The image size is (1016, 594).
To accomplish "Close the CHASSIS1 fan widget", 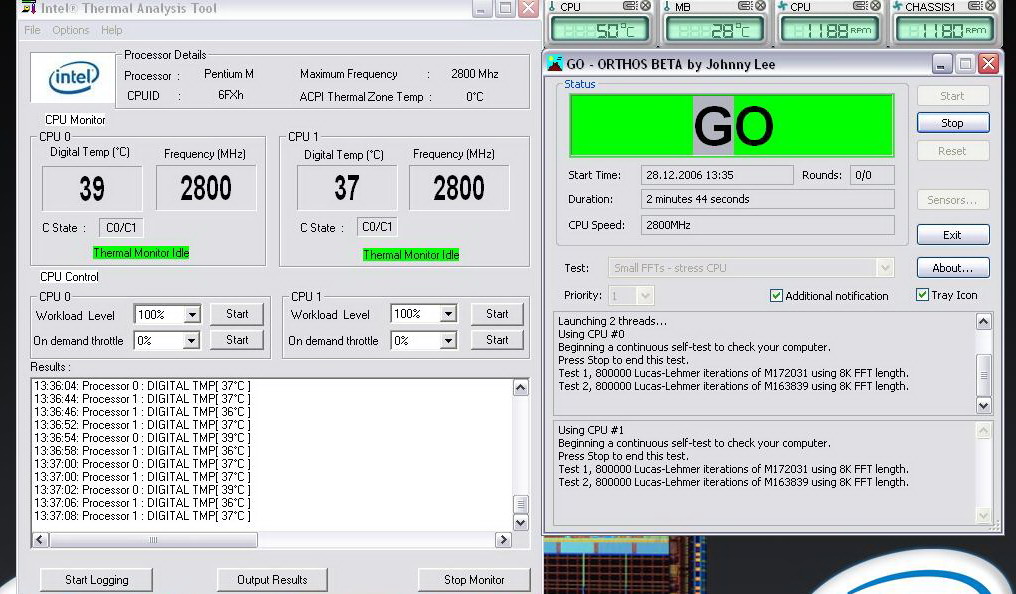I will click(x=990, y=6).
